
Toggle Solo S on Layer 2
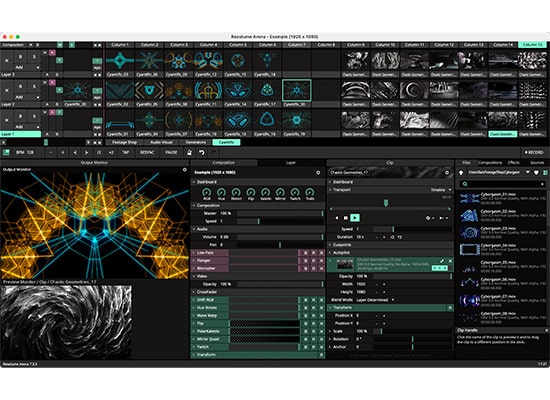34,86
